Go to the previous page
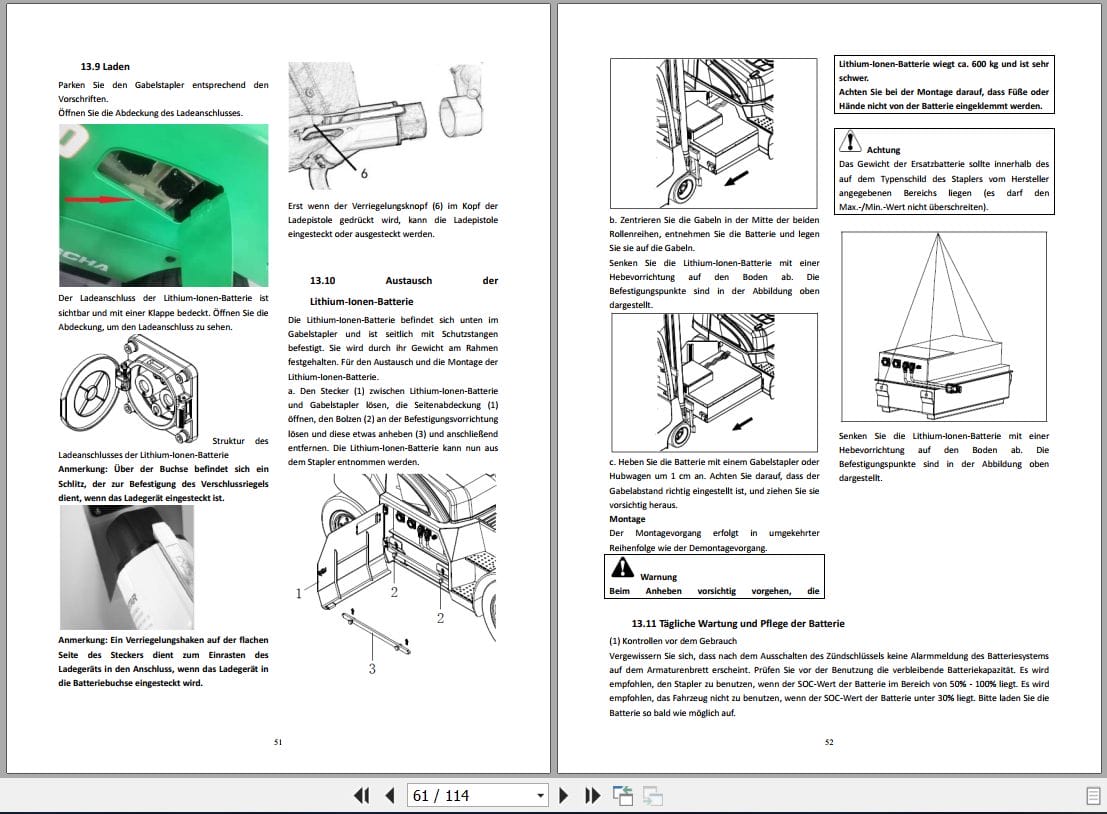 388,795
